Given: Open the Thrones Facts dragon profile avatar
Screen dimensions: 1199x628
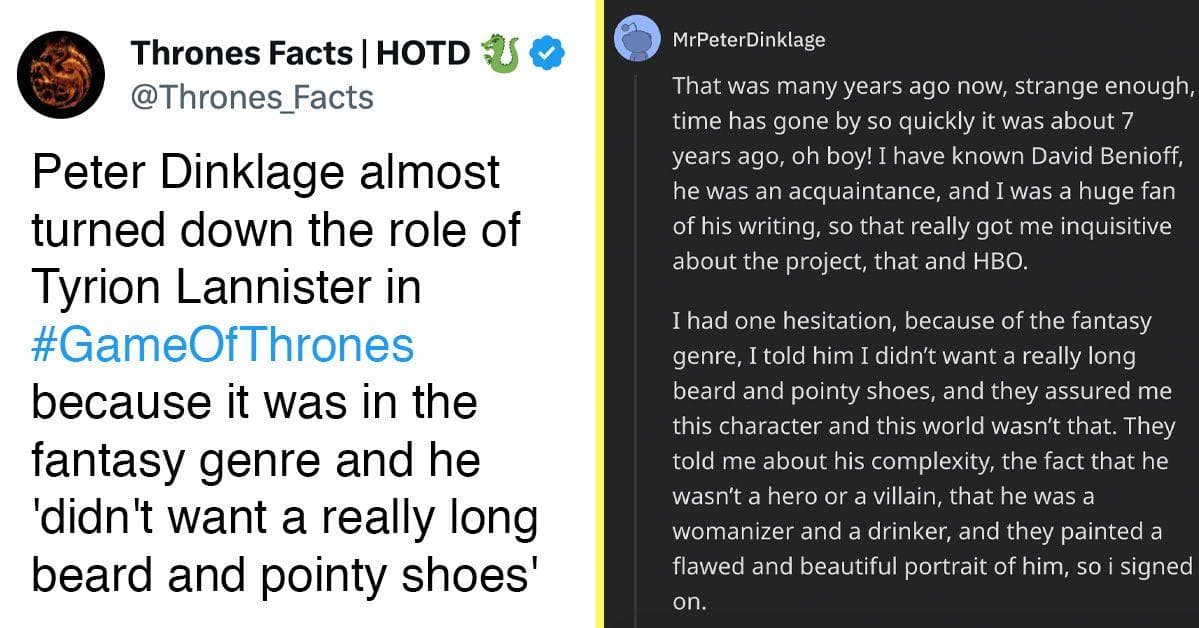Looking at the screenshot, I should tap(60, 74).
